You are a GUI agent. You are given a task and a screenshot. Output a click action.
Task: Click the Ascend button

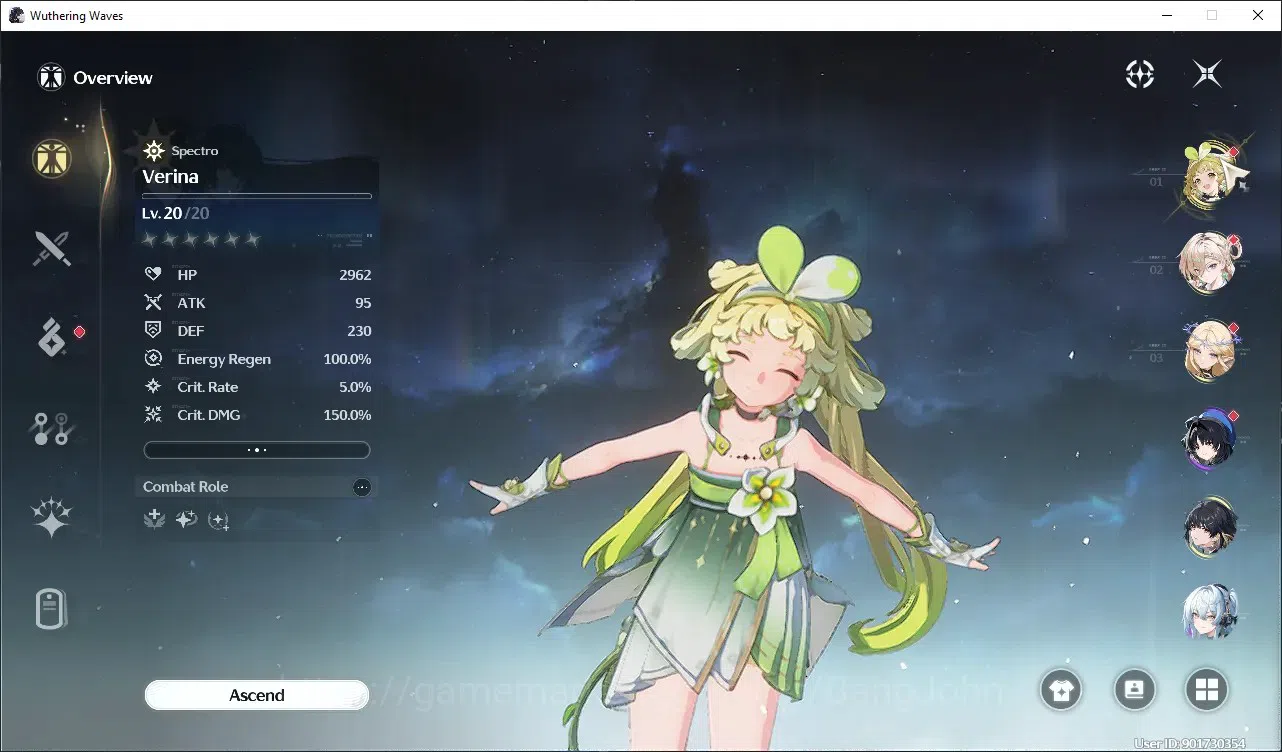(x=257, y=695)
